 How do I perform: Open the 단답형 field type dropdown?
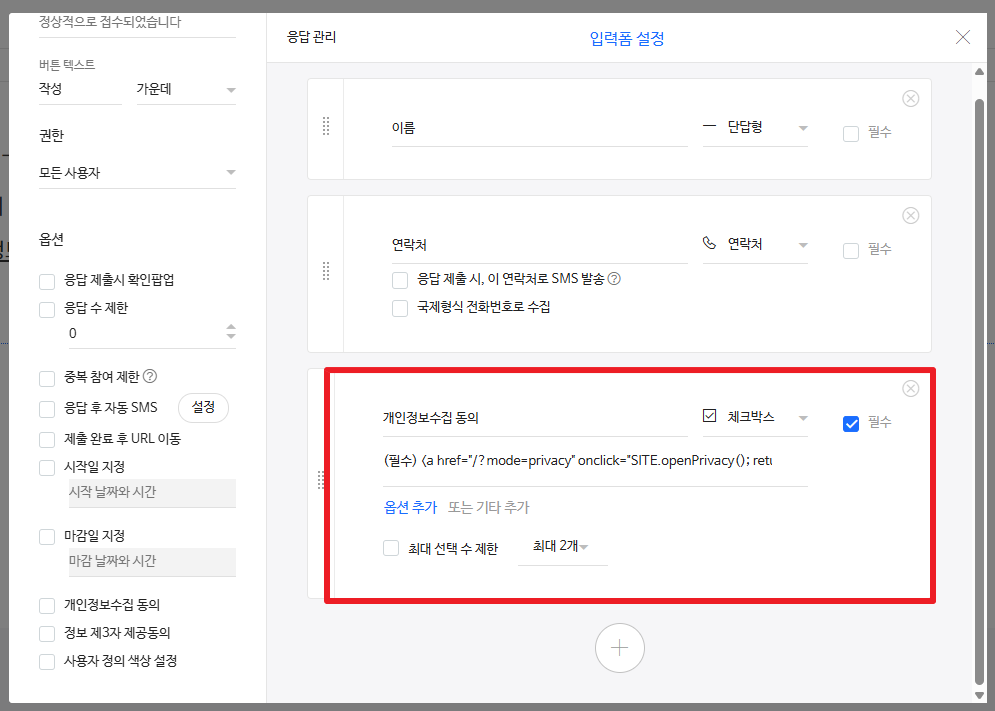tap(755, 128)
